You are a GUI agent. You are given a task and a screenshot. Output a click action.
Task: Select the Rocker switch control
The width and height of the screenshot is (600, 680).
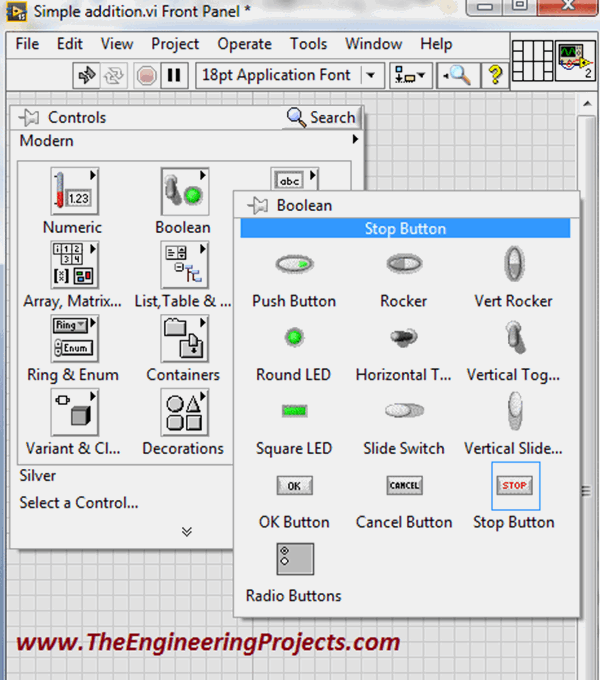pyautogui.click(x=404, y=265)
